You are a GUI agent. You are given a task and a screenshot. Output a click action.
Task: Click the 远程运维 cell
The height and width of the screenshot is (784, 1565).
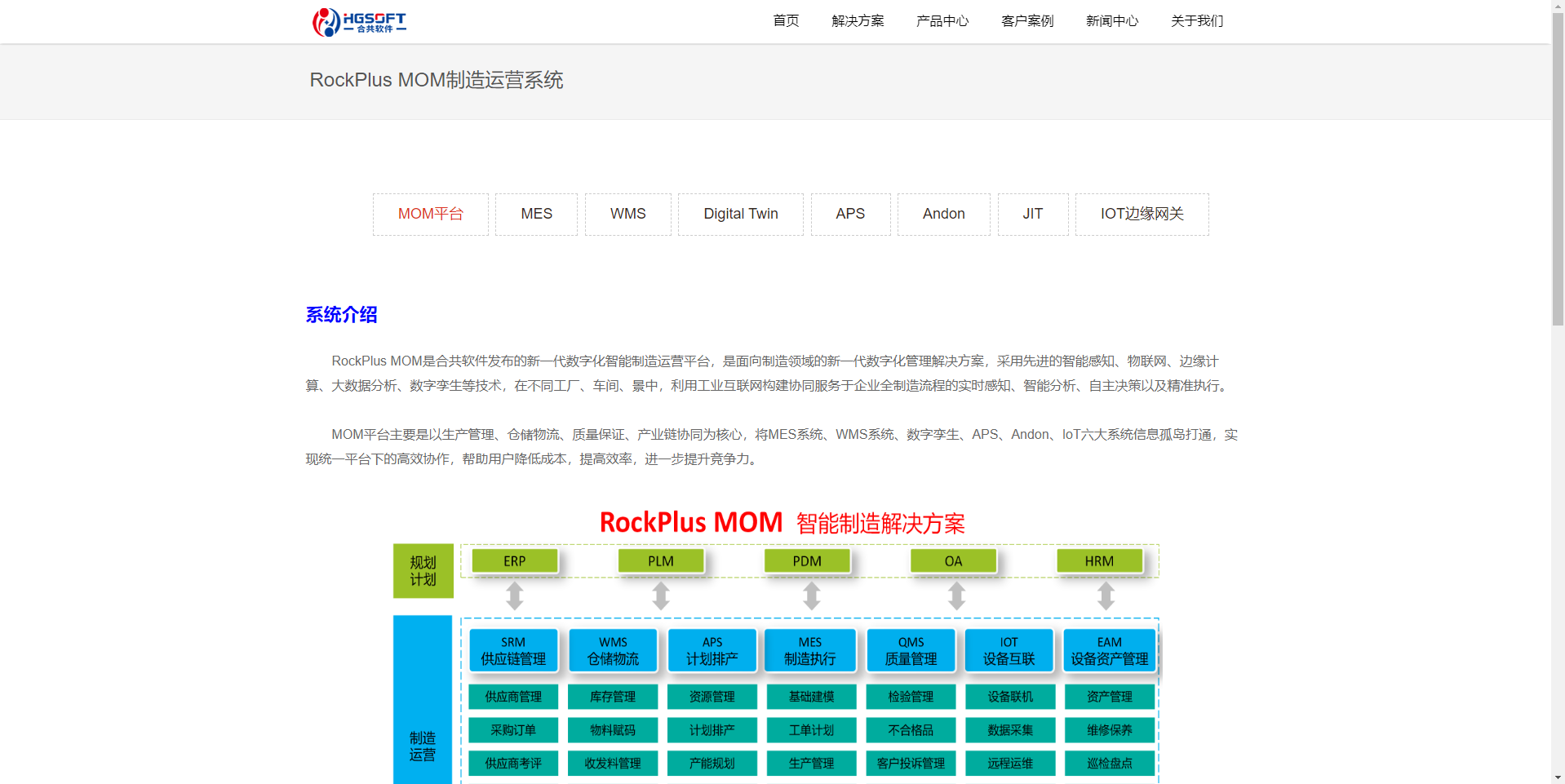point(1010,764)
